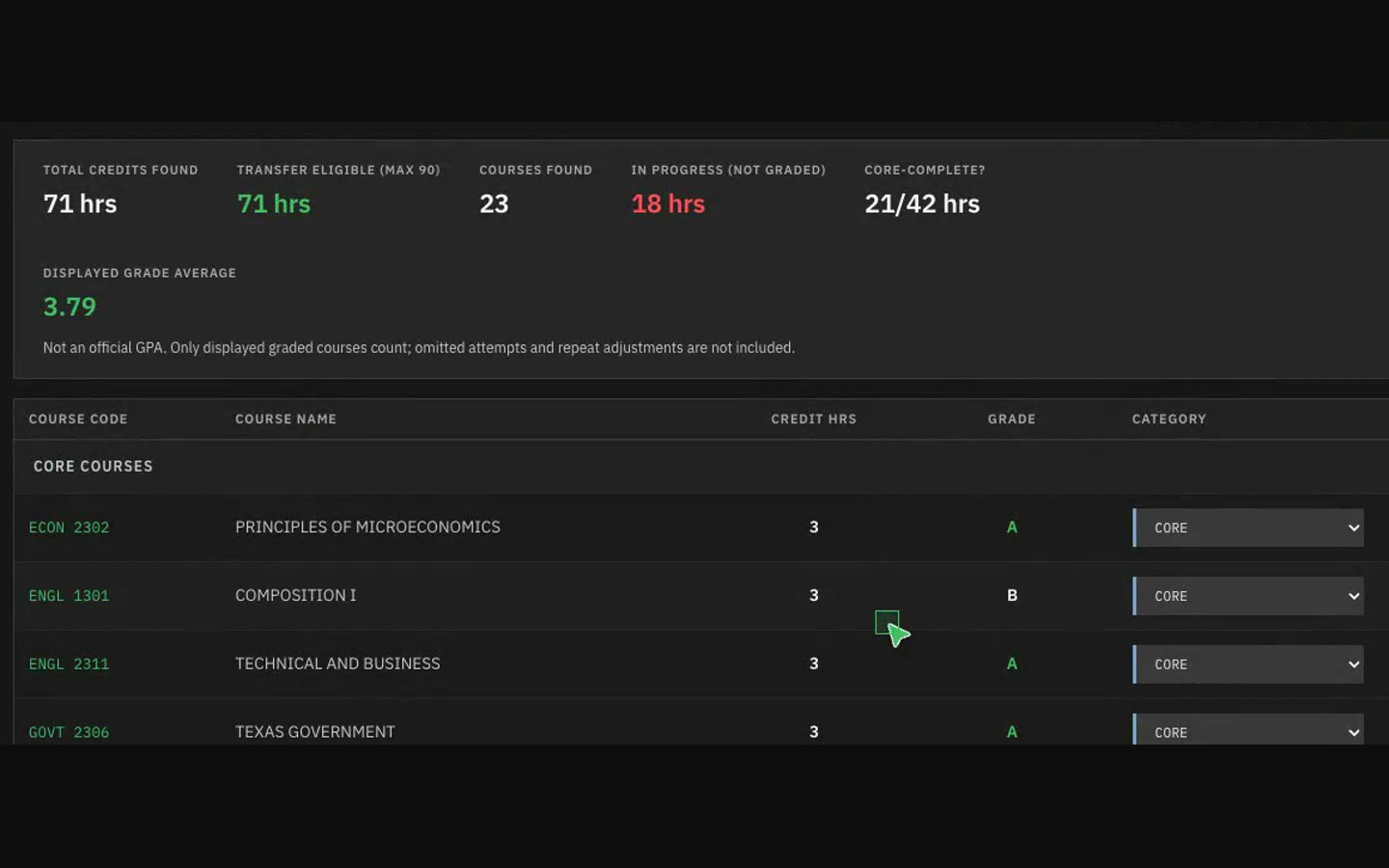Click the A grade for ECON 2302
Viewport: 1389px width, 868px height.
pos(1012,527)
